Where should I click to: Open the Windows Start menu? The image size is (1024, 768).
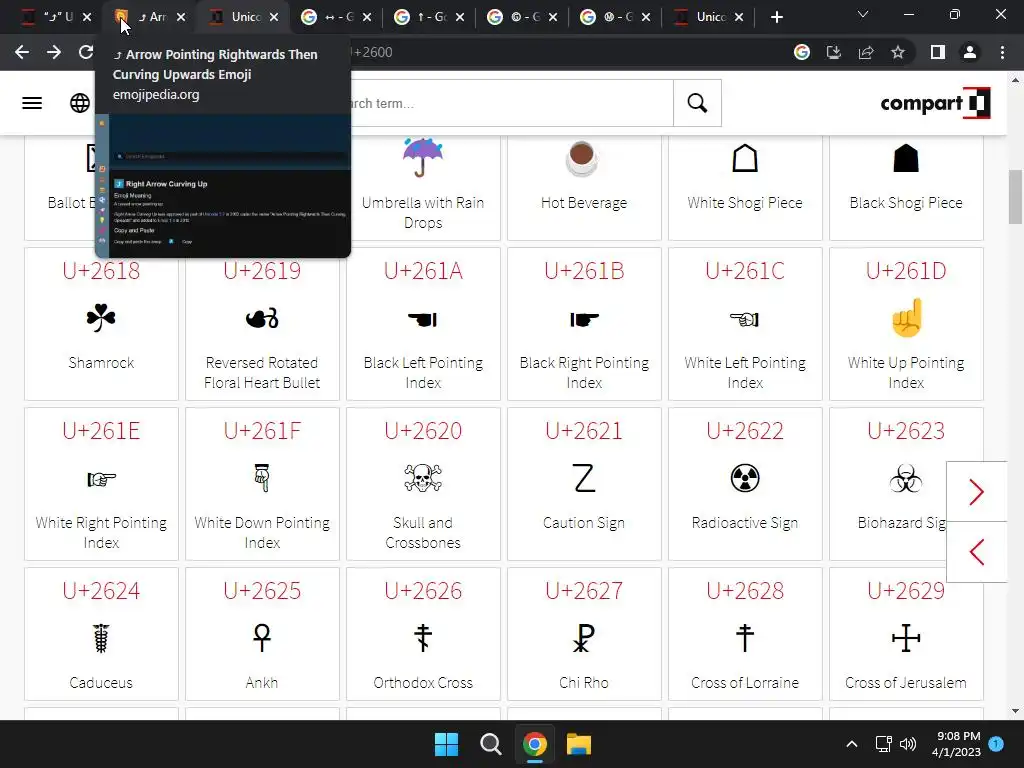coord(447,744)
